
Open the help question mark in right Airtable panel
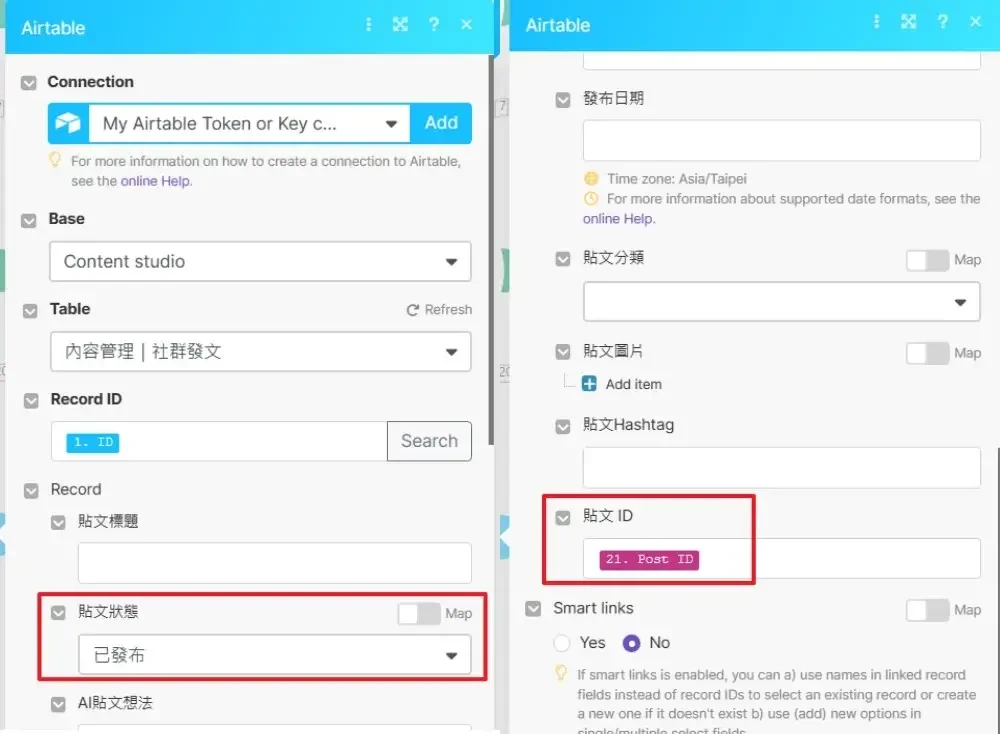click(942, 21)
